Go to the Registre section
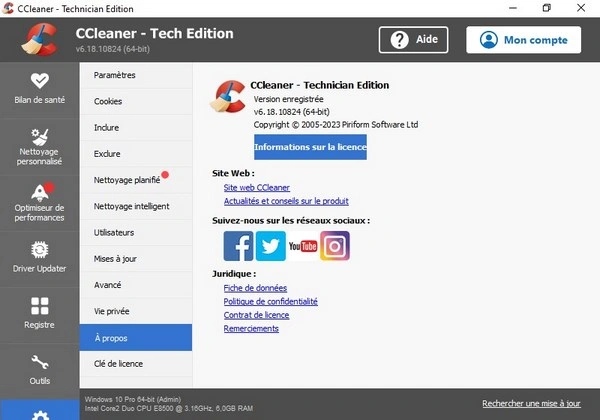This screenshot has height=420, width=600. (x=39, y=313)
